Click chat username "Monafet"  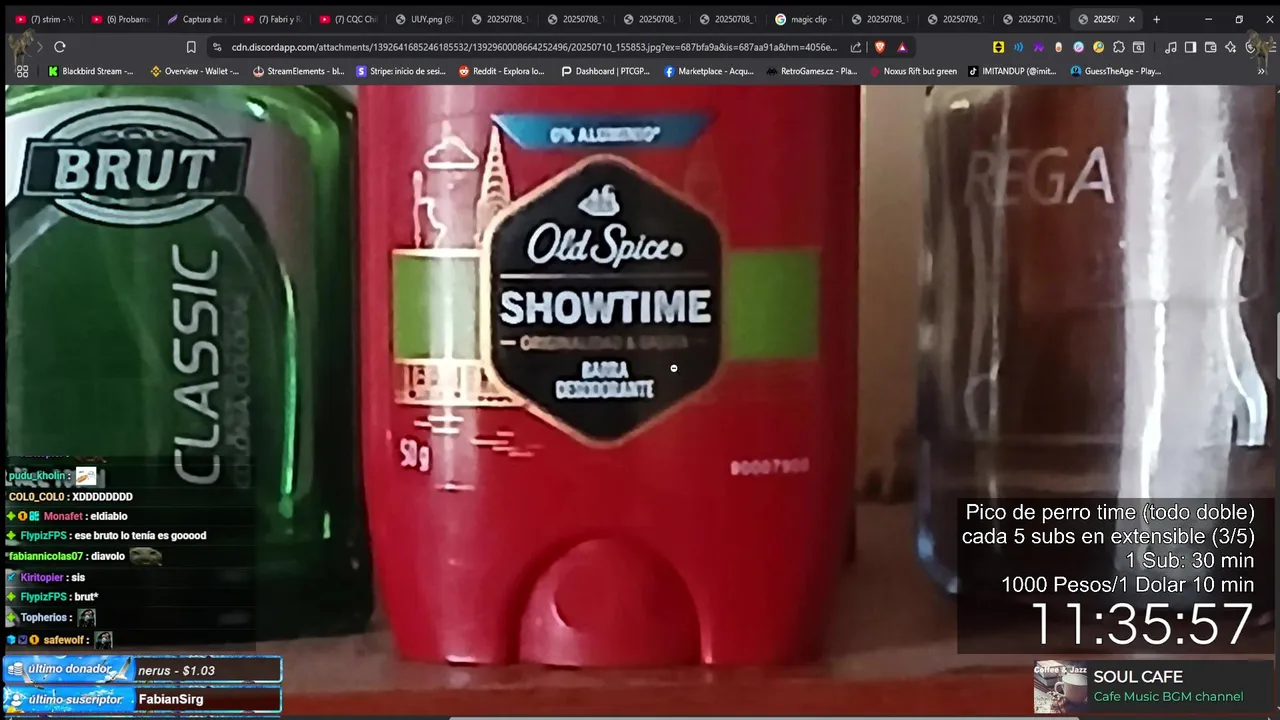[x=63, y=516]
